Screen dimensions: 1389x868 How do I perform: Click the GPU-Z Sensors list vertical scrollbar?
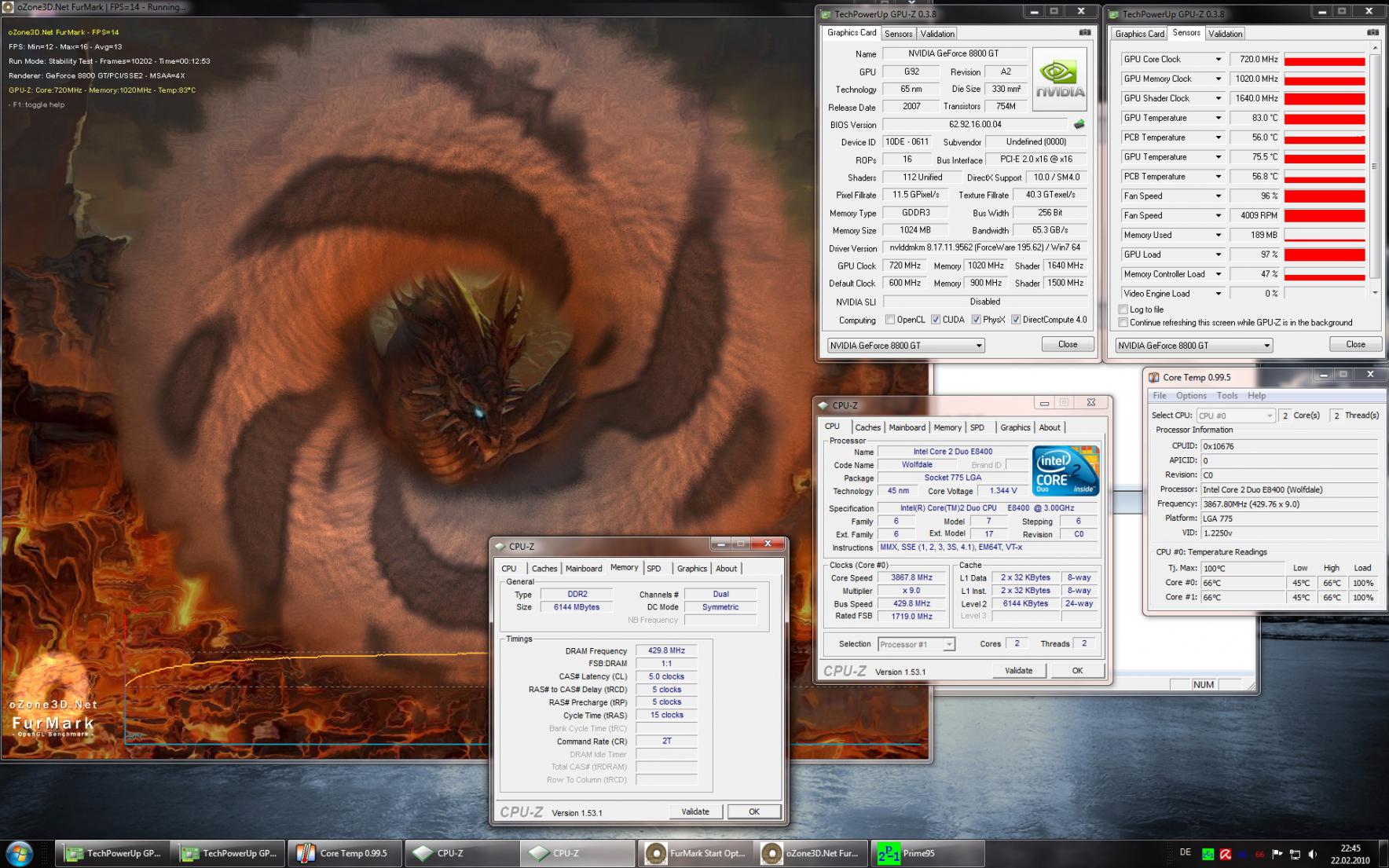pos(1375,169)
